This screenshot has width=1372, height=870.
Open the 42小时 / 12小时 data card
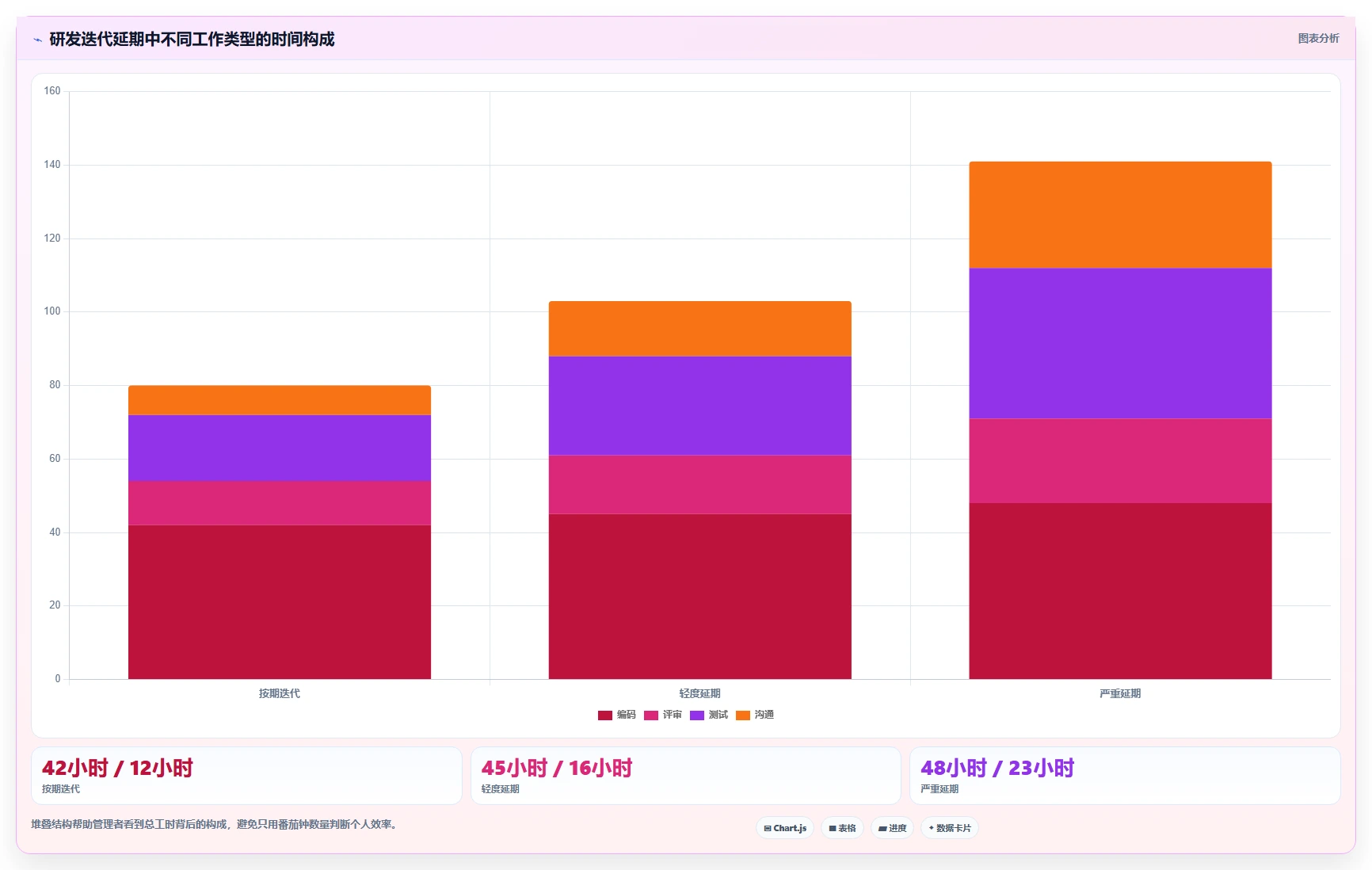pos(246,776)
